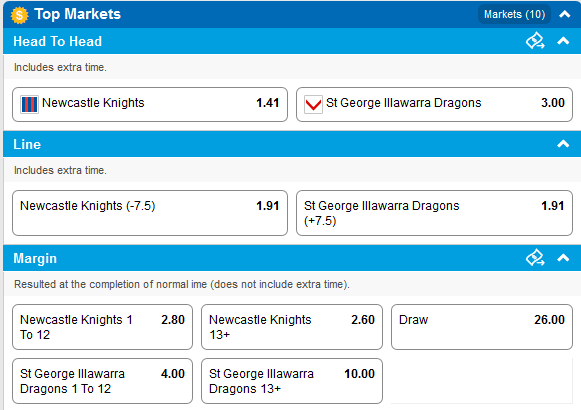Choose Newcastle Knights 1 To 12 margin

(102, 327)
